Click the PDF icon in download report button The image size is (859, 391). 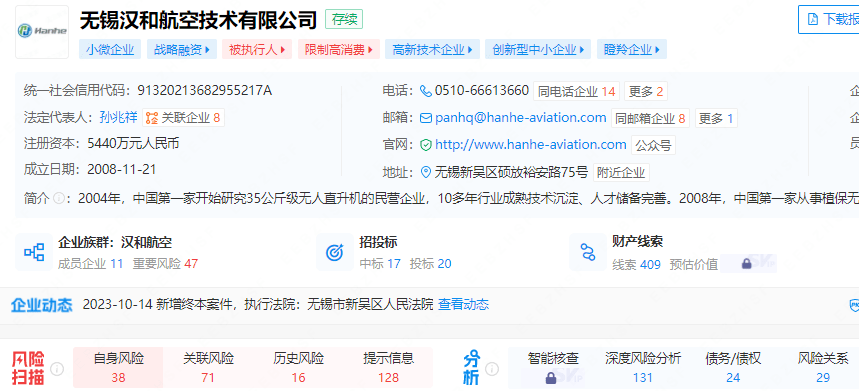coord(813,20)
